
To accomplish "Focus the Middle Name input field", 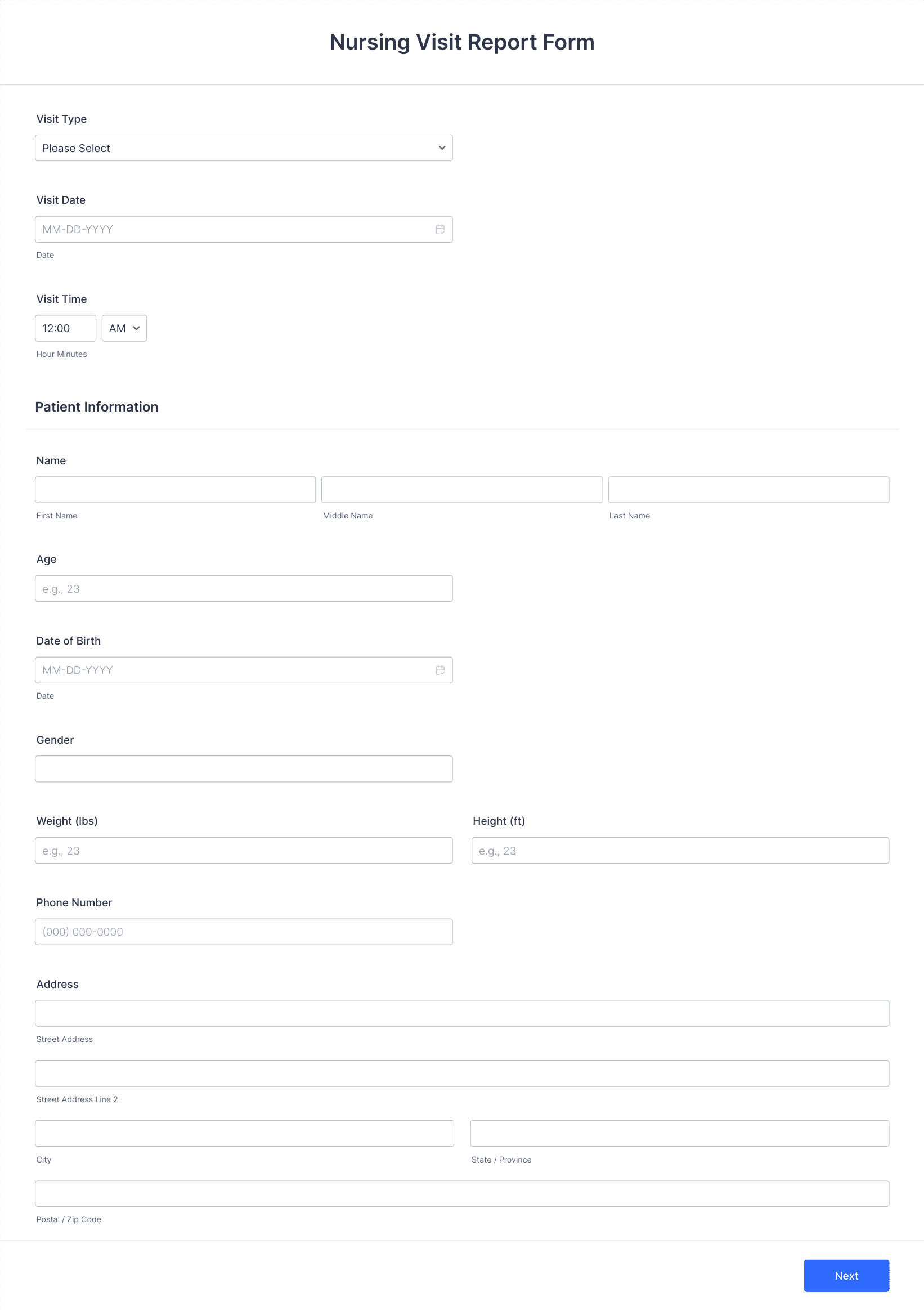I will pos(461,489).
